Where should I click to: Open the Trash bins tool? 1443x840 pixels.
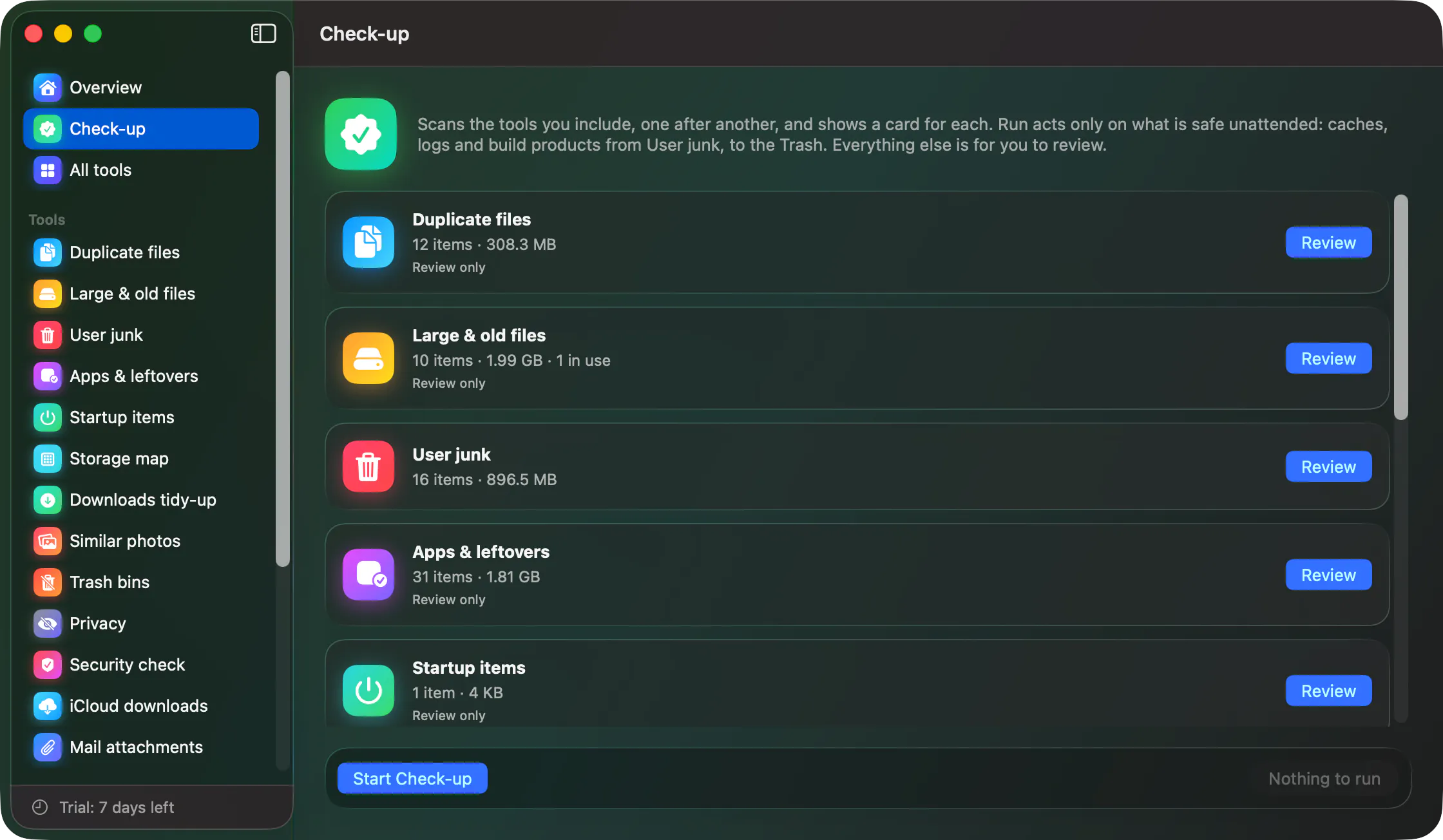click(141, 582)
